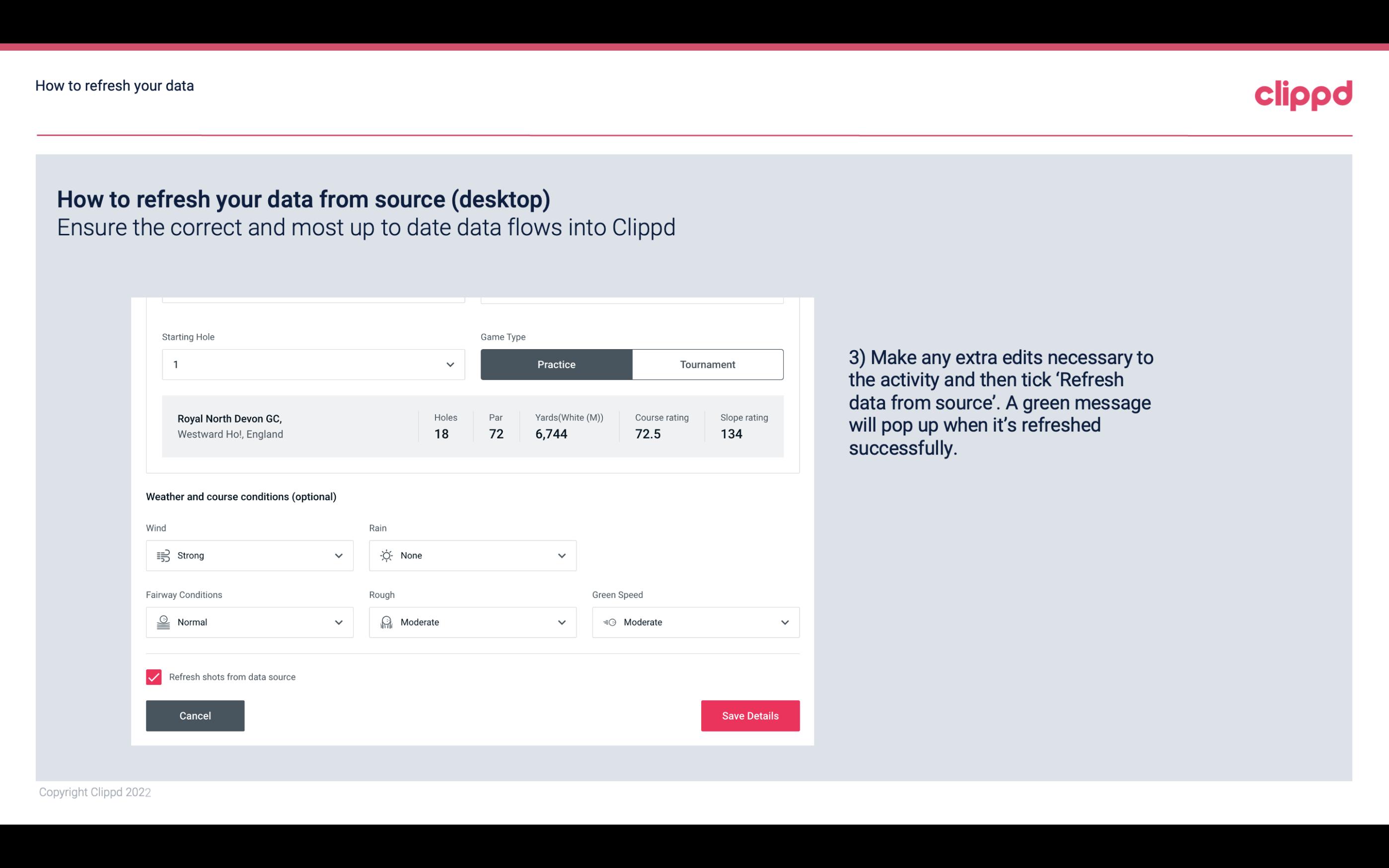Toggle Tournament game type selection
The image size is (1389, 868).
707,364
